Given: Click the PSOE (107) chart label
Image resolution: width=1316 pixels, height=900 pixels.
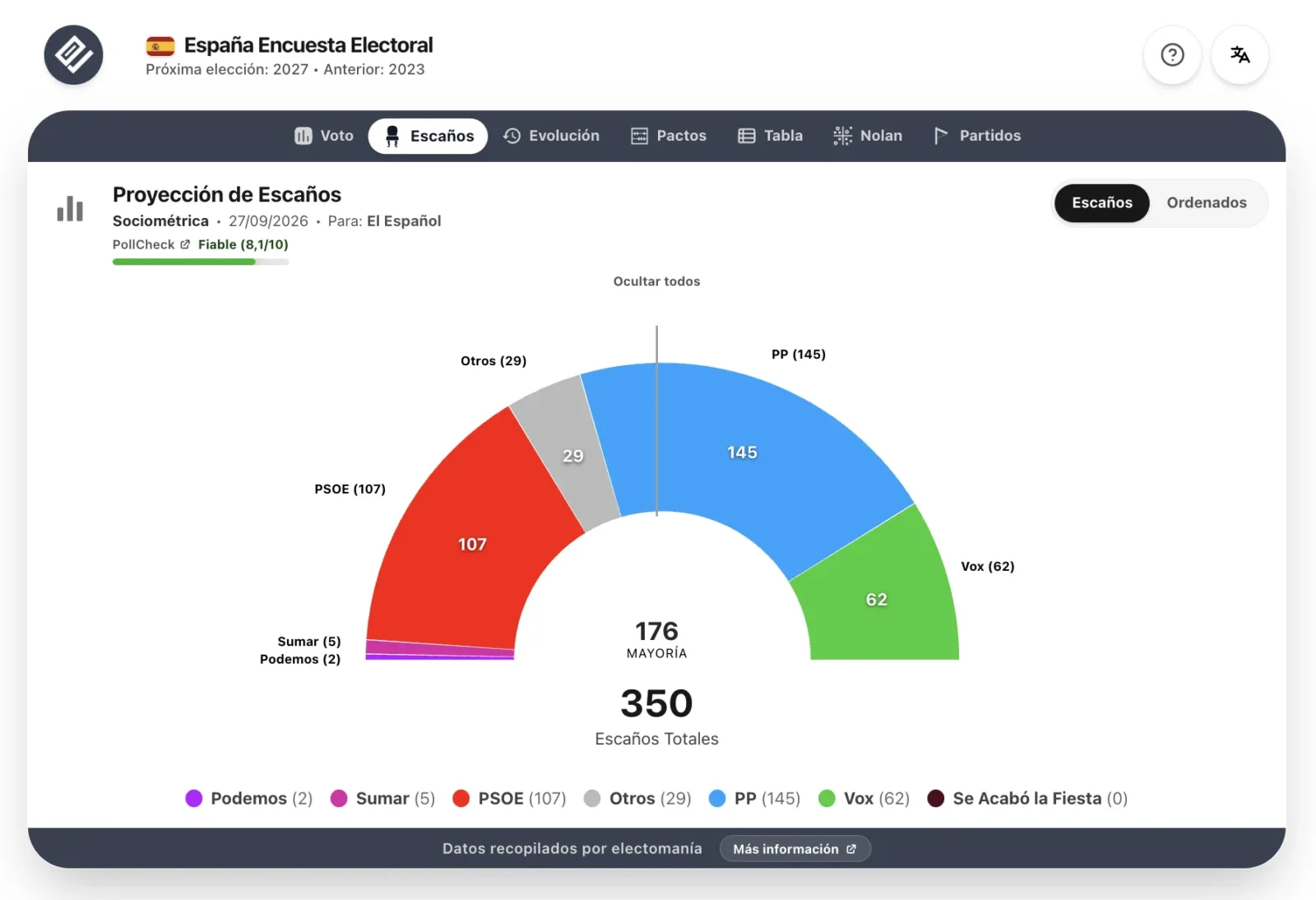Looking at the screenshot, I should (x=350, y=489).
